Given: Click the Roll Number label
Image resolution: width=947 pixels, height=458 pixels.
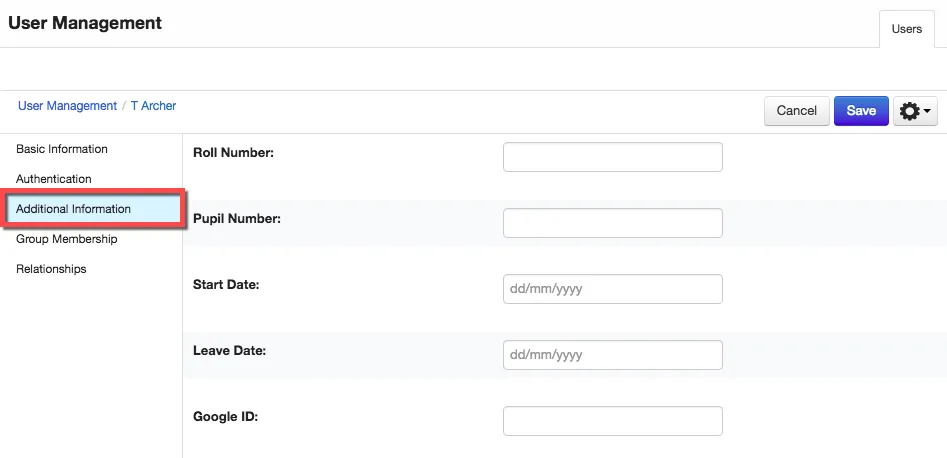Looking at the screenshot, I should point(234,153).
